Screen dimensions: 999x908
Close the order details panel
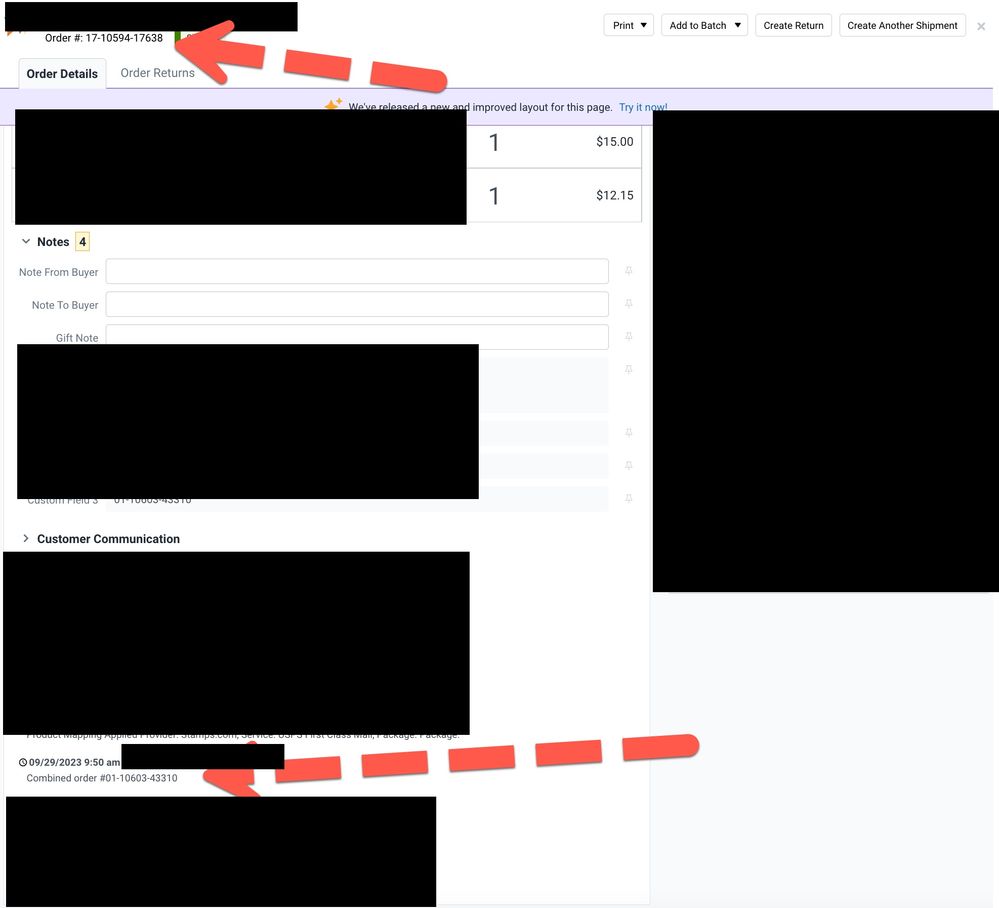click(981, 27)
